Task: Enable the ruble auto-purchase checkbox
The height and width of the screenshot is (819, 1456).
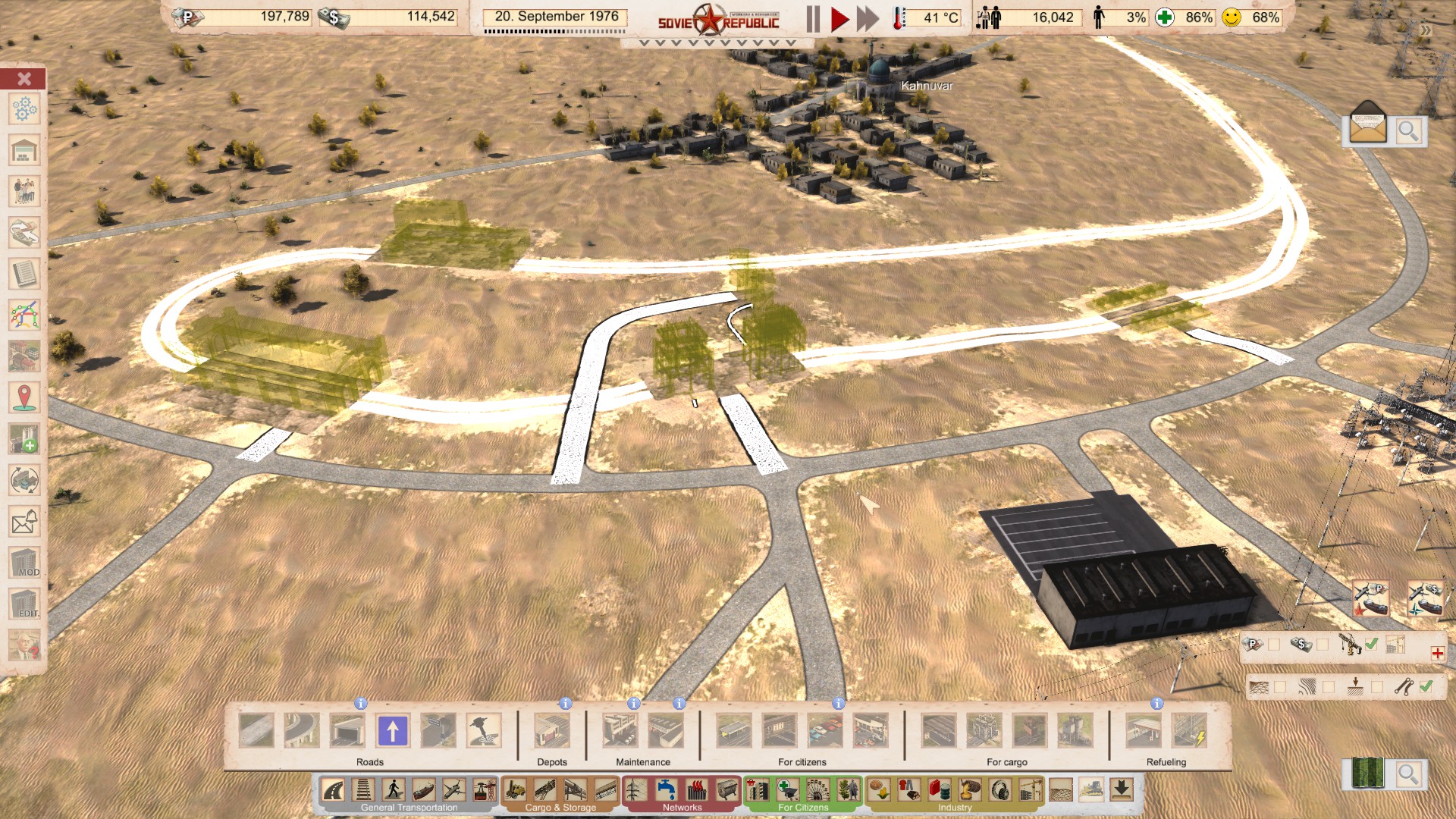Action: 1274,645
